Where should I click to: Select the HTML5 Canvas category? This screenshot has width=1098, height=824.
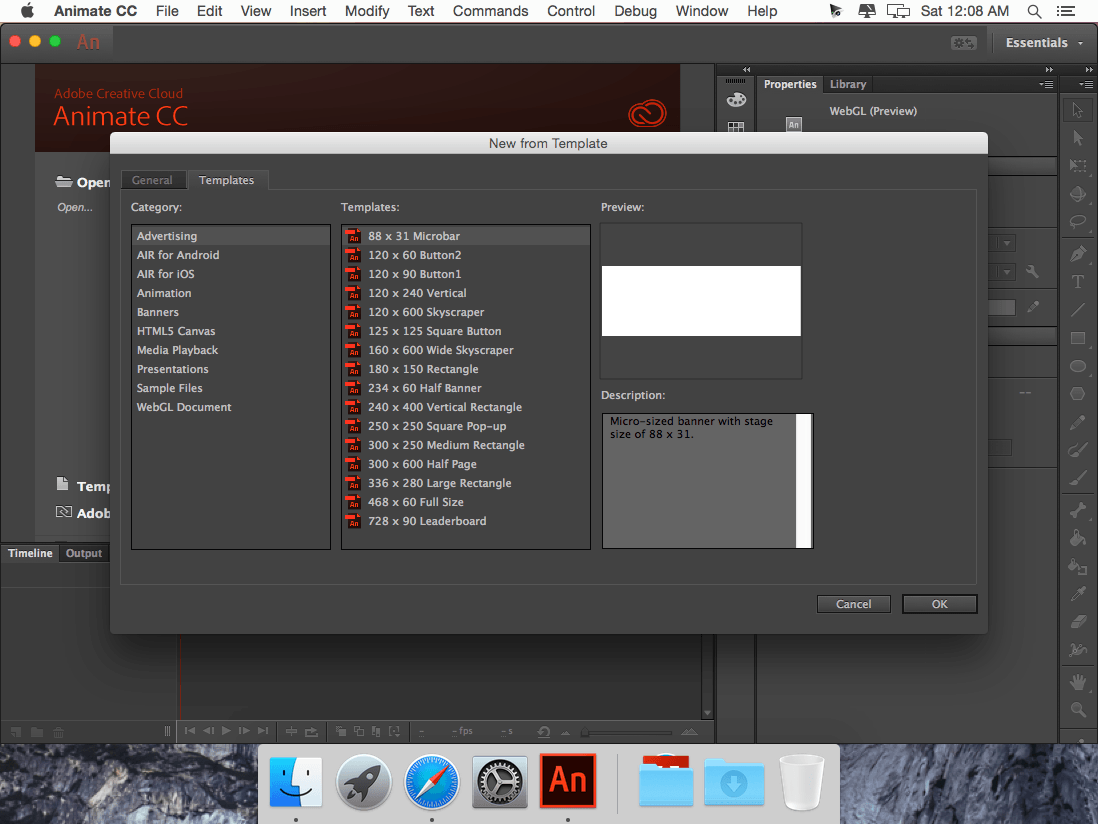click(x=231, y=331)
